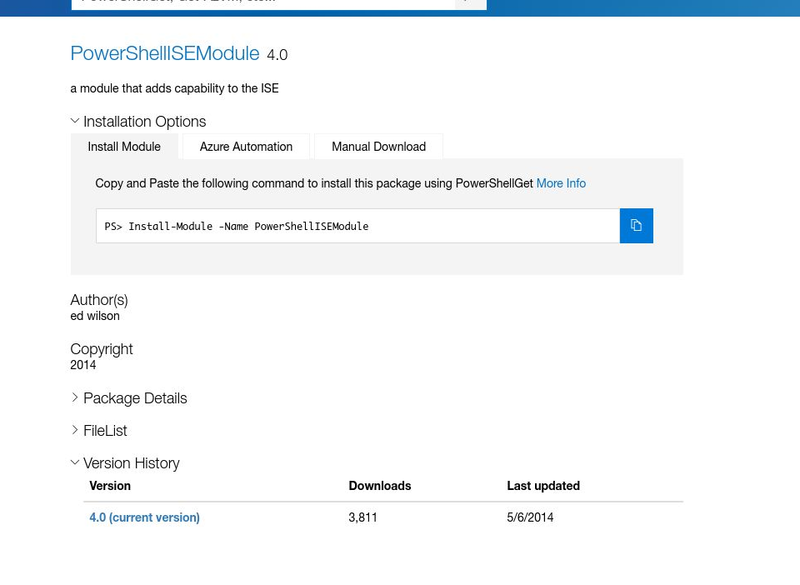Click the copyright year 2014
The width and height of the screenshot is (800, 585).
coord(83,365)
